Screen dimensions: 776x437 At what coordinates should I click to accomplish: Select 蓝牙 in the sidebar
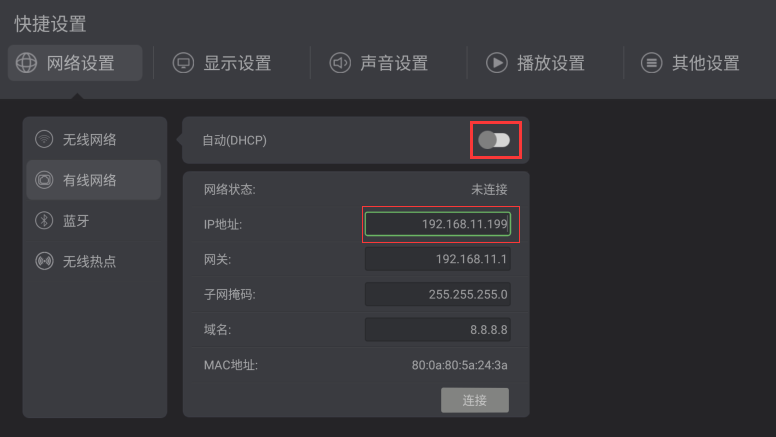pyautogui.click(x=94, y=221)
